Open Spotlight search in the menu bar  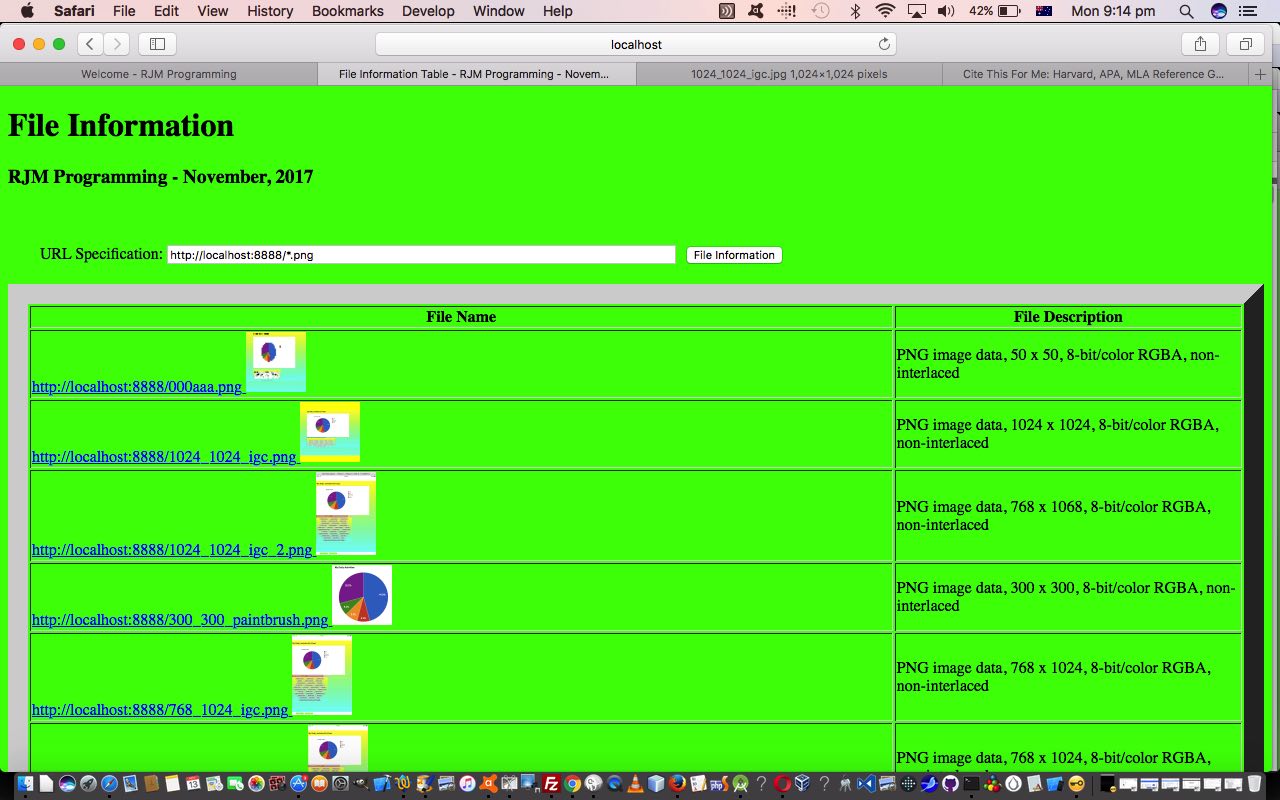pos(1186,11)
